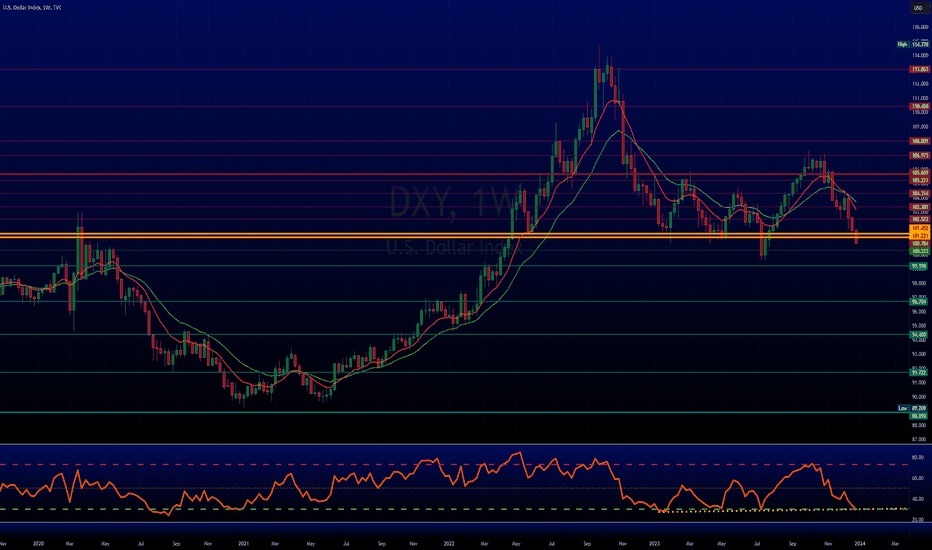932x550 pixels.
Task: Click the 2020 year label on time axis
Action: [39, 543]
